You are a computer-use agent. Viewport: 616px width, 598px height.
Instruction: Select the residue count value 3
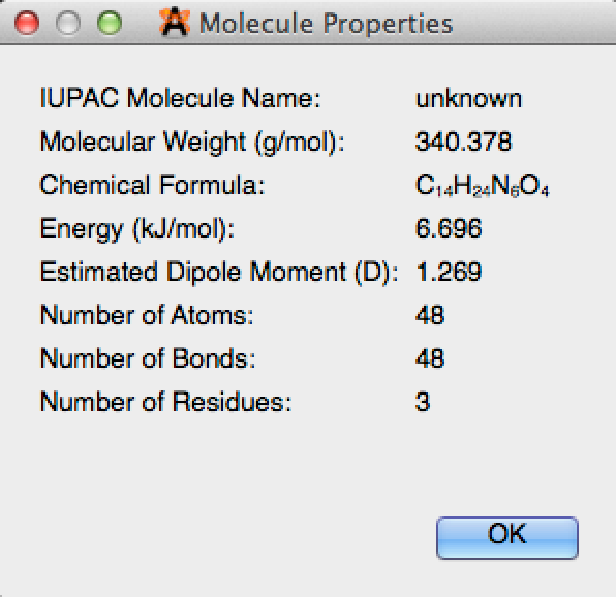(x=422, y=403)
